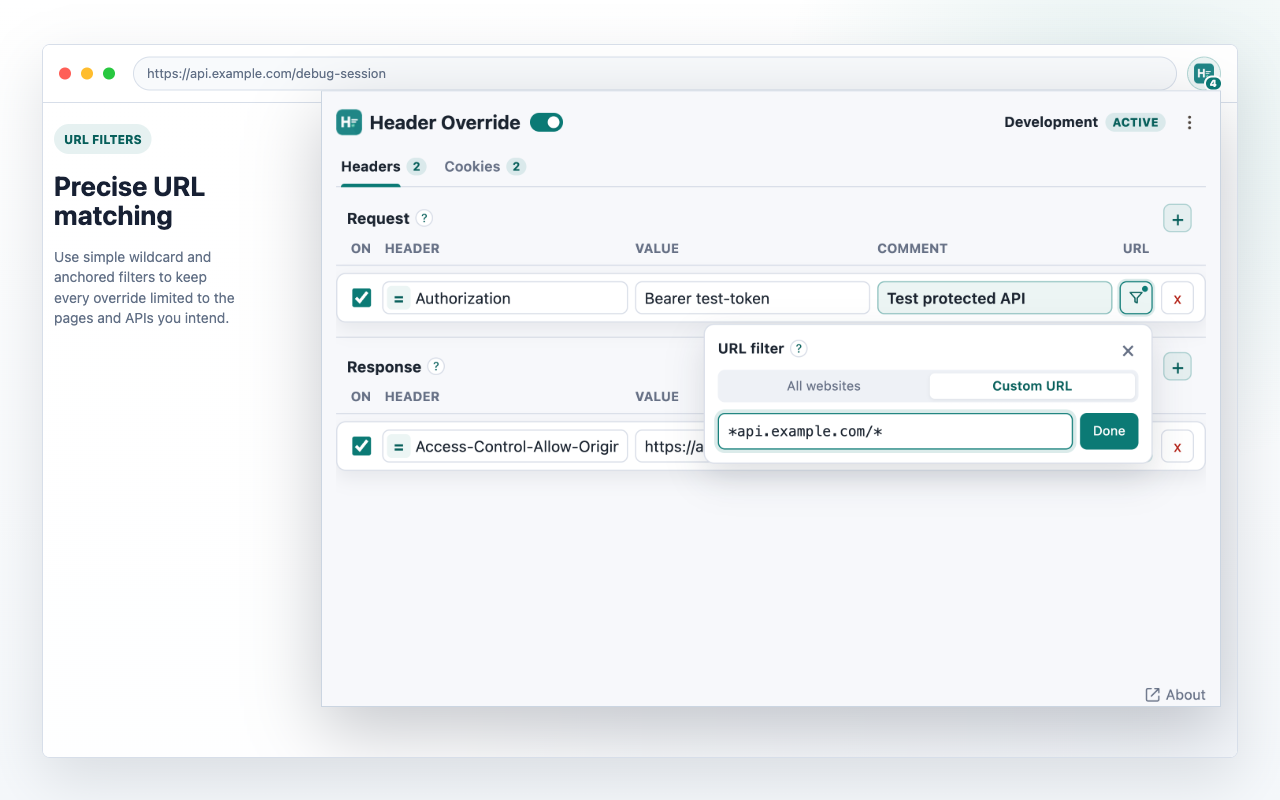Image resolution: width=1280 pixels, height=800 pixels.
Task: Click the equals operator on Access-Control-Allow-Origin row
Action: (398, 446)
